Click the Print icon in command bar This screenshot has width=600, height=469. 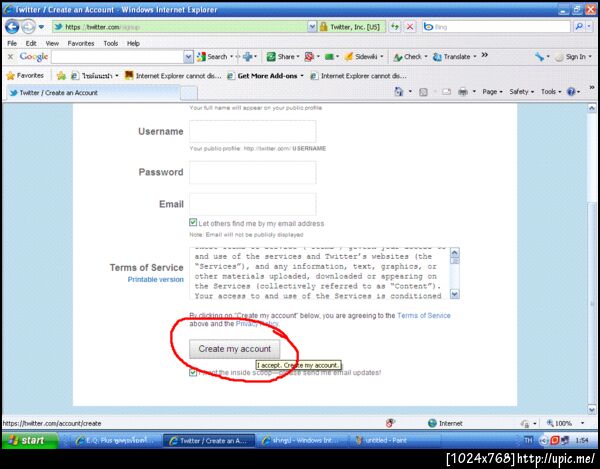point(463,92)
